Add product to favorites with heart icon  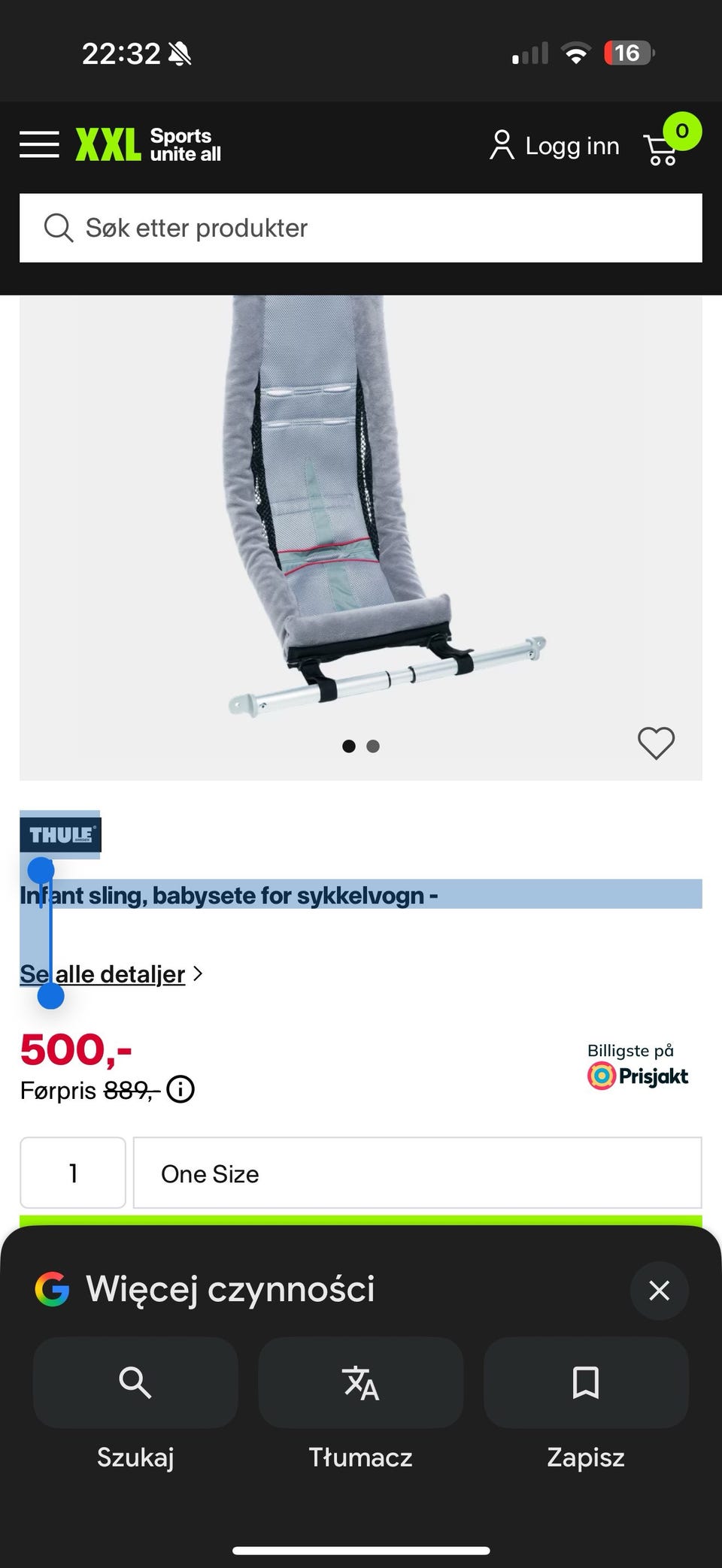coord(656,743)
